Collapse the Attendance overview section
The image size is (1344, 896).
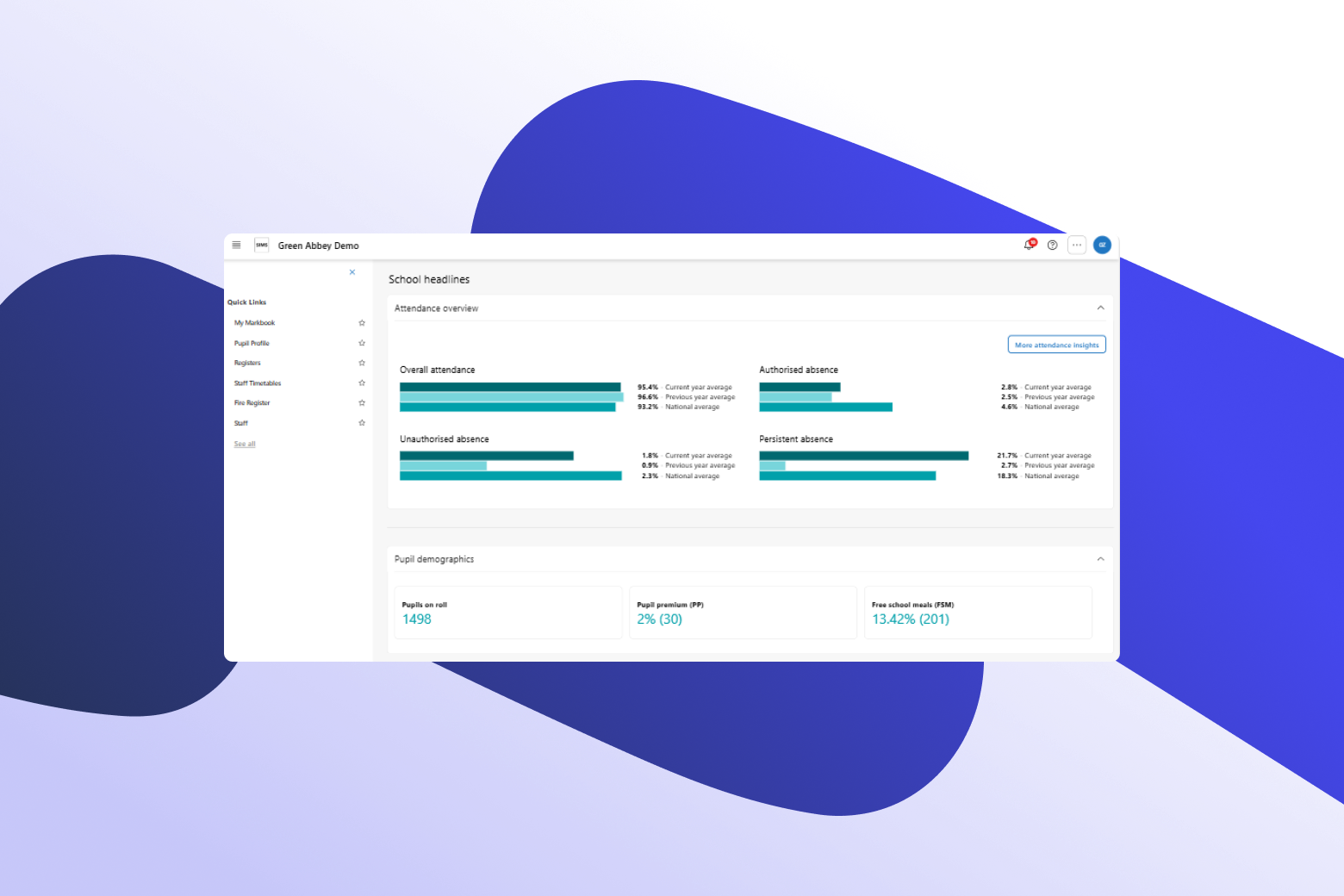[1100, 308]
